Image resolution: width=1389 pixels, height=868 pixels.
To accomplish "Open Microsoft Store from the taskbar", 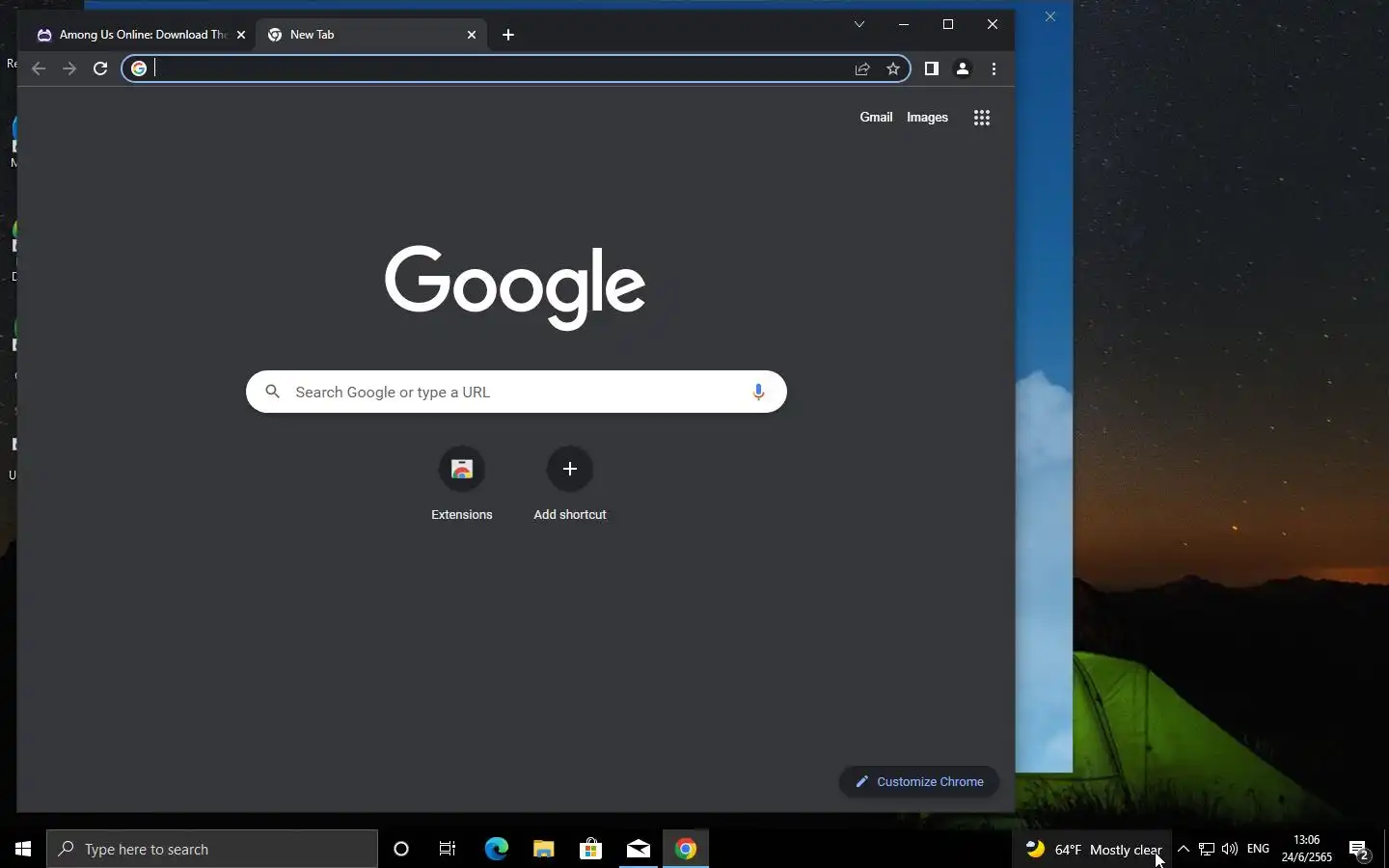I will click(590, 849).
